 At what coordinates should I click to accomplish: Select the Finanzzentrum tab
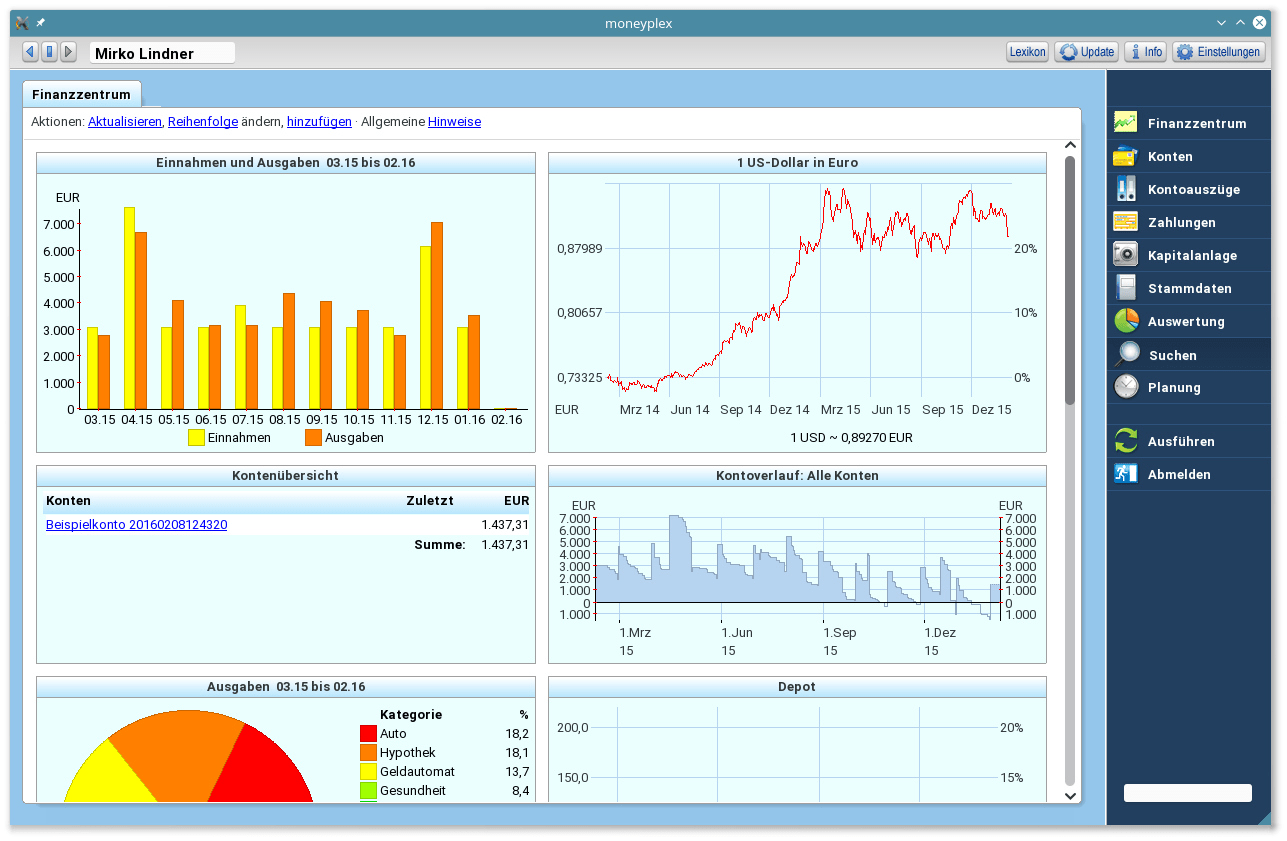point(81,95)
